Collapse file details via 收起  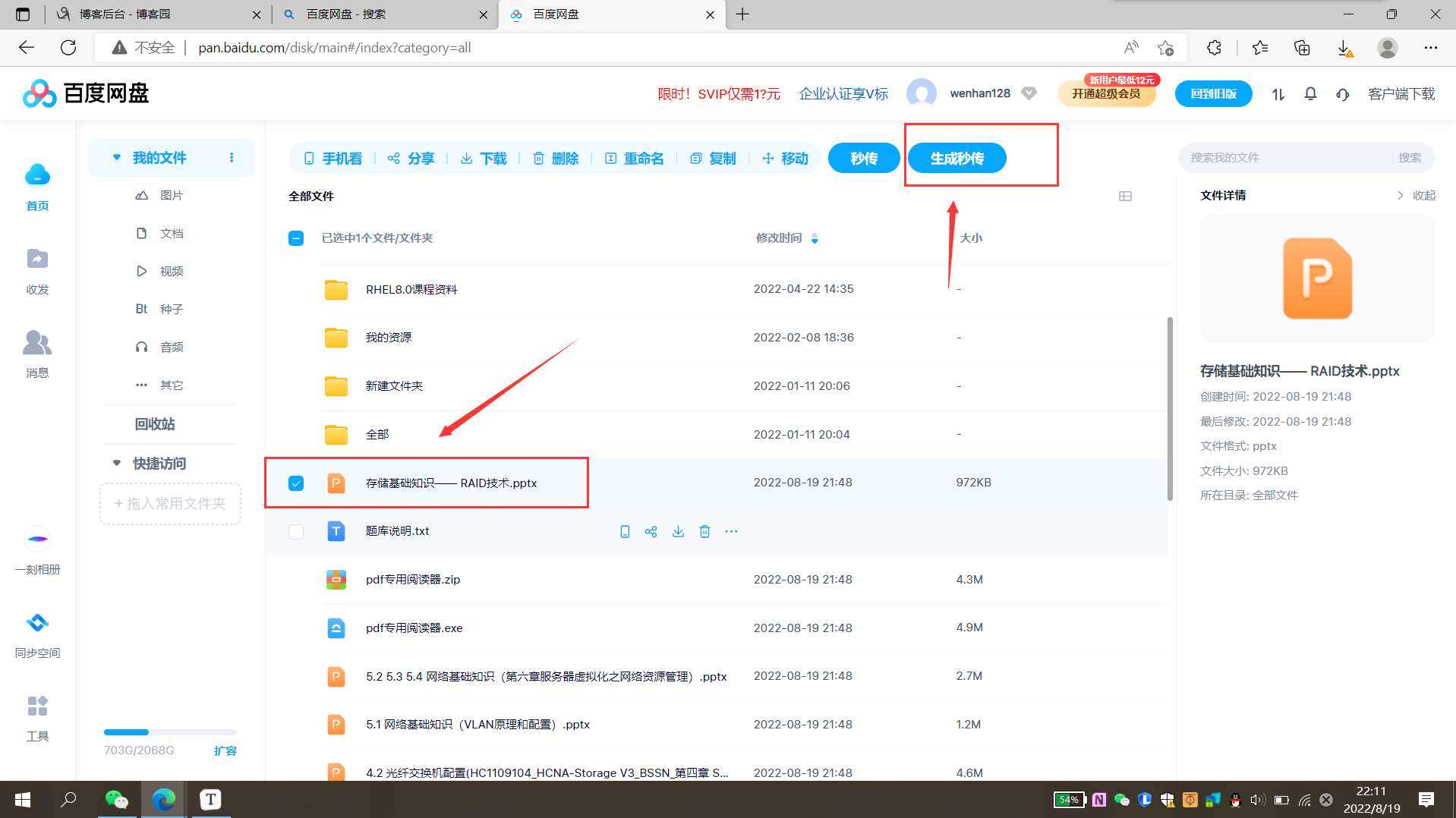click(x=1417, y=196)
